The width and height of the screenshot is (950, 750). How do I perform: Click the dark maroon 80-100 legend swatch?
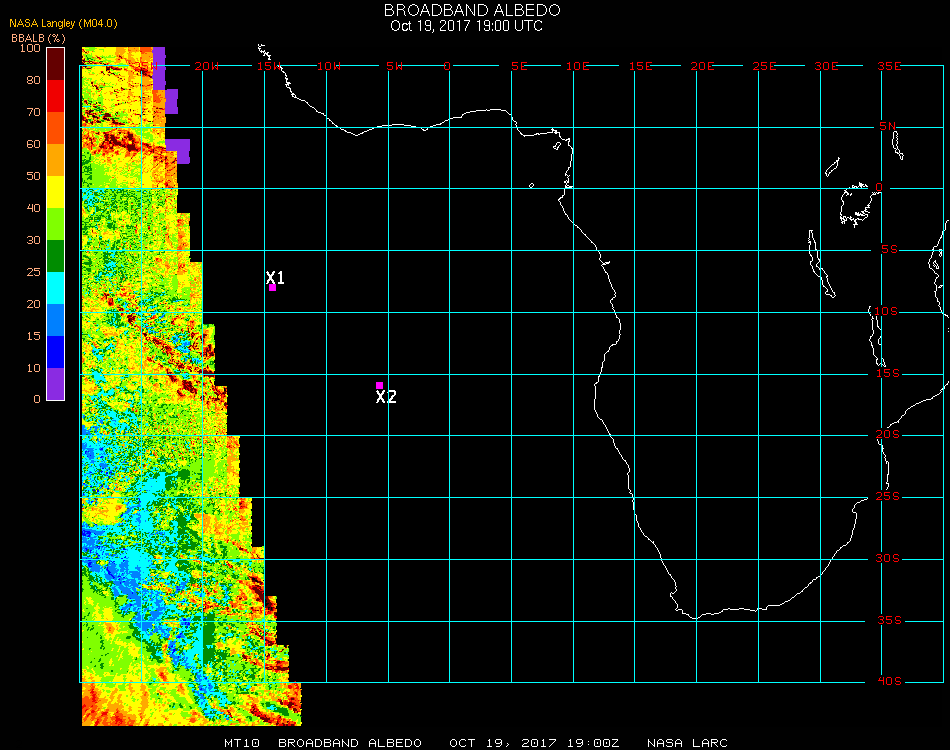pos(55,64)
